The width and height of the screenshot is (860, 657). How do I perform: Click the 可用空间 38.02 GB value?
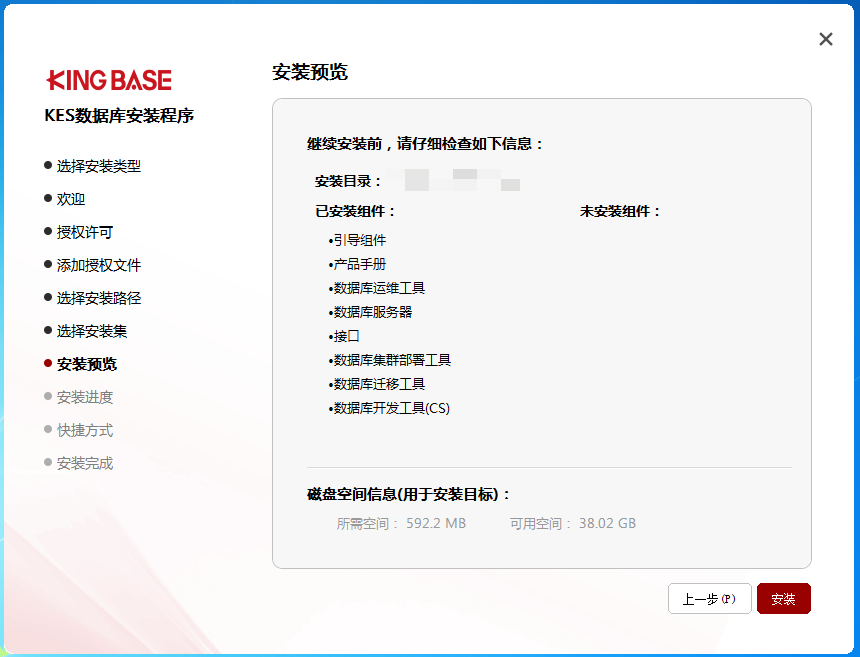tap(573, 524)
